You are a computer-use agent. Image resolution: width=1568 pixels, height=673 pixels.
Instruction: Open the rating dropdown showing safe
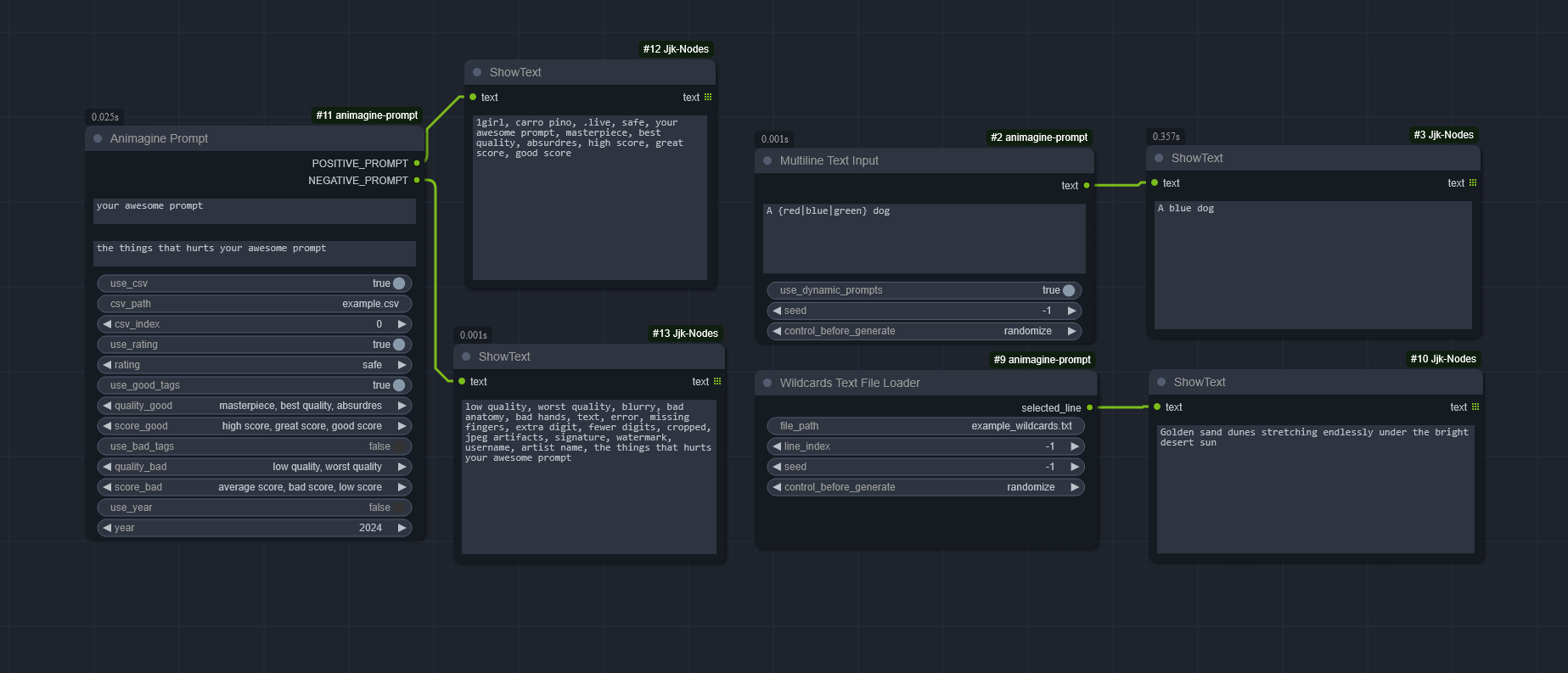(255, 365)
